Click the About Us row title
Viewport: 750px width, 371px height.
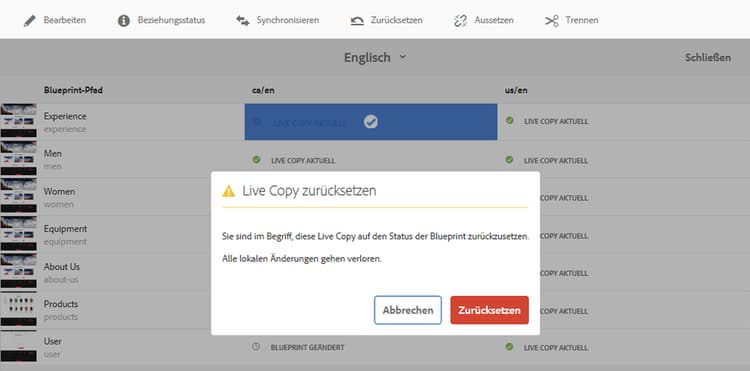pos(62,267)
